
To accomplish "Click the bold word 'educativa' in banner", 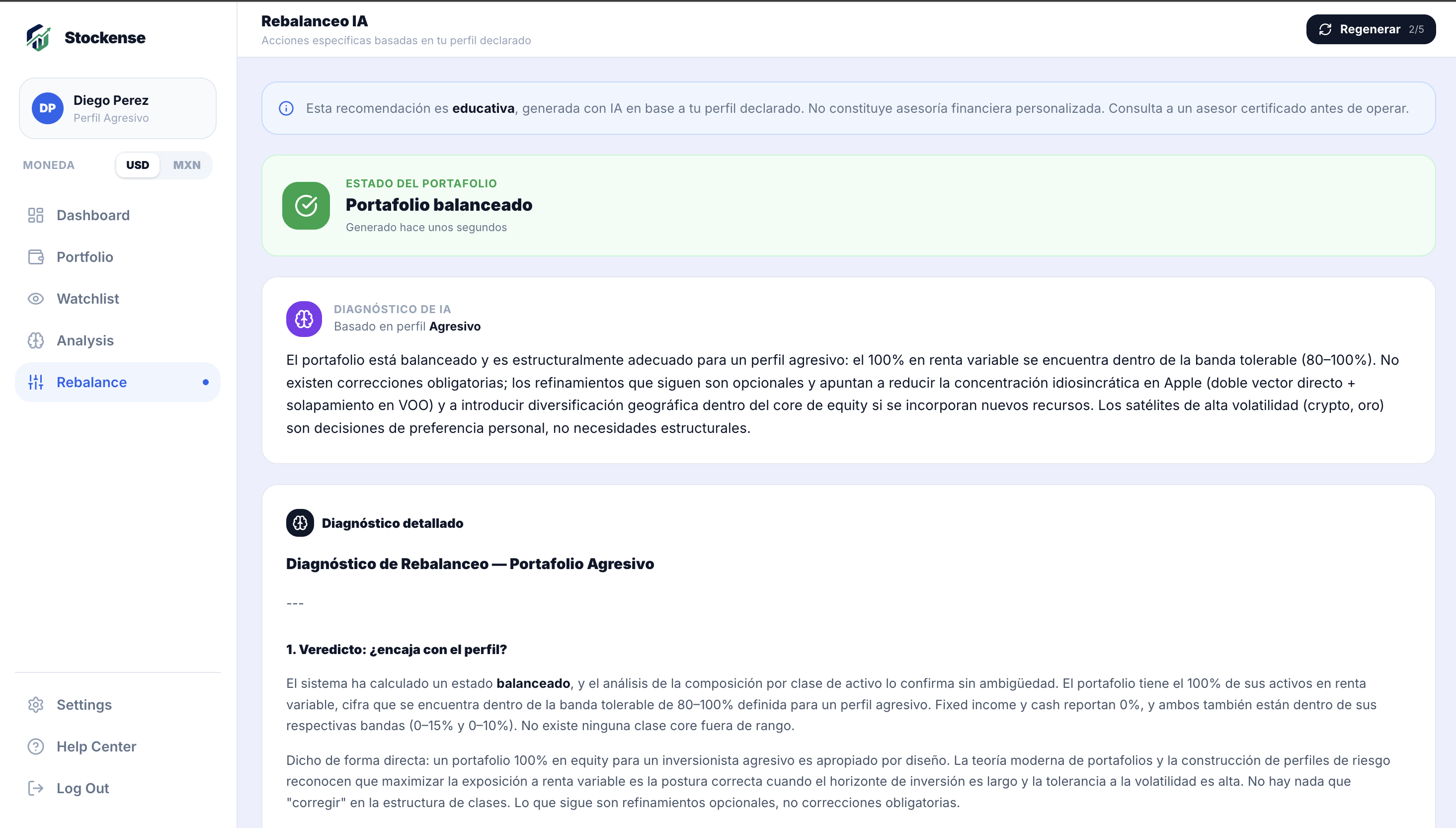I will point(483,108).
